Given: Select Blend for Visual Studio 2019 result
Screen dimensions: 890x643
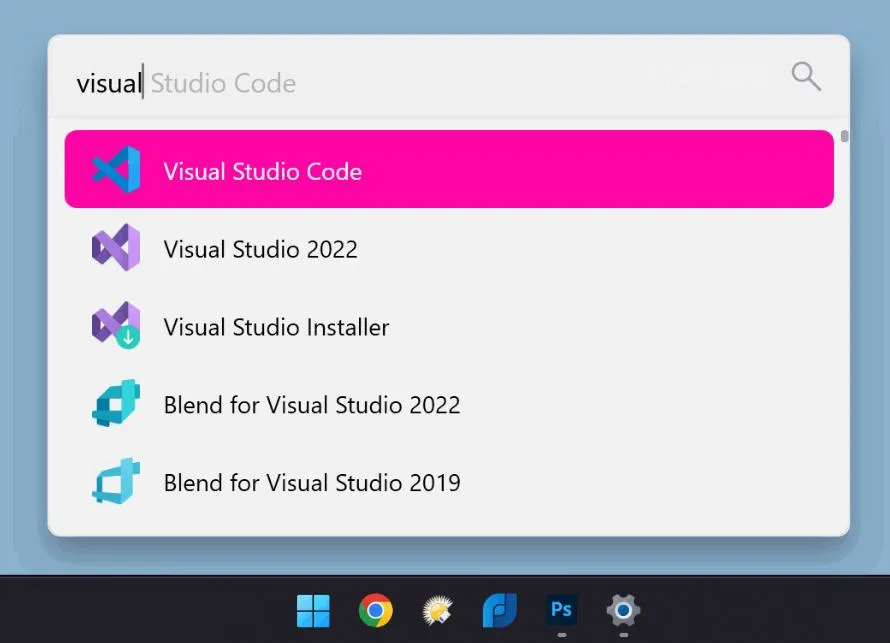Looking at the screenshot, I should (x=449, y=481).
